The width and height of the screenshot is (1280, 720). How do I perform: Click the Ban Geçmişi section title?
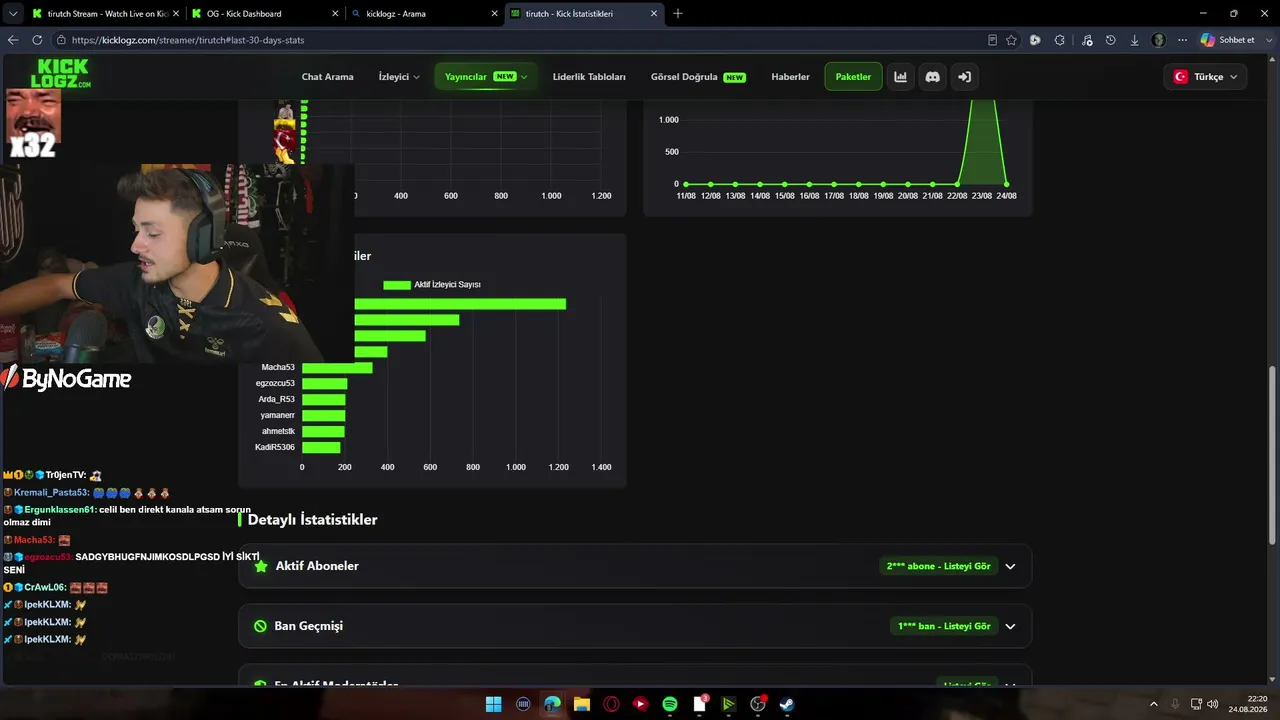[x=309, y=626]
